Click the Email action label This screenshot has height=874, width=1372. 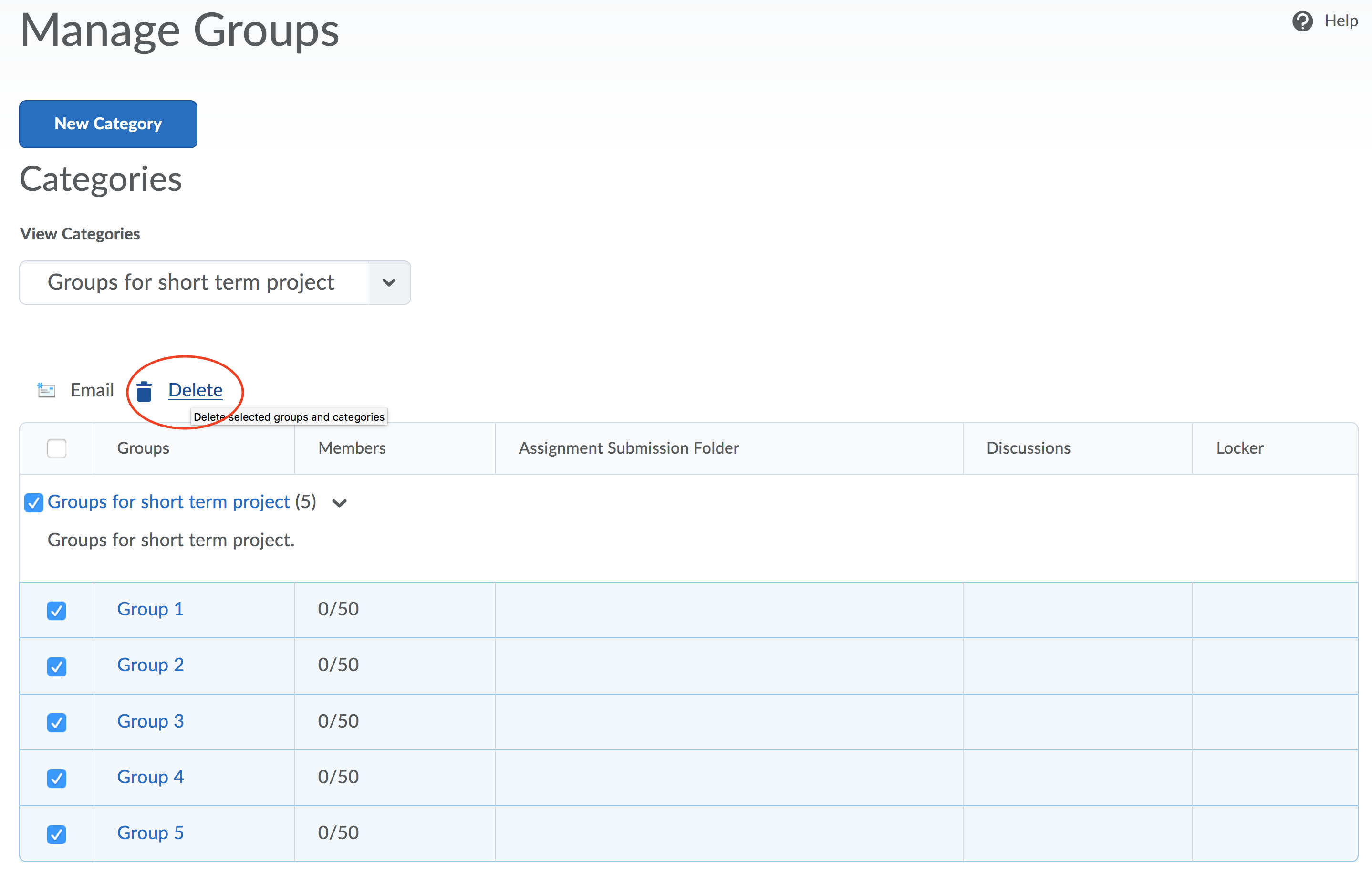click(92, 390)
